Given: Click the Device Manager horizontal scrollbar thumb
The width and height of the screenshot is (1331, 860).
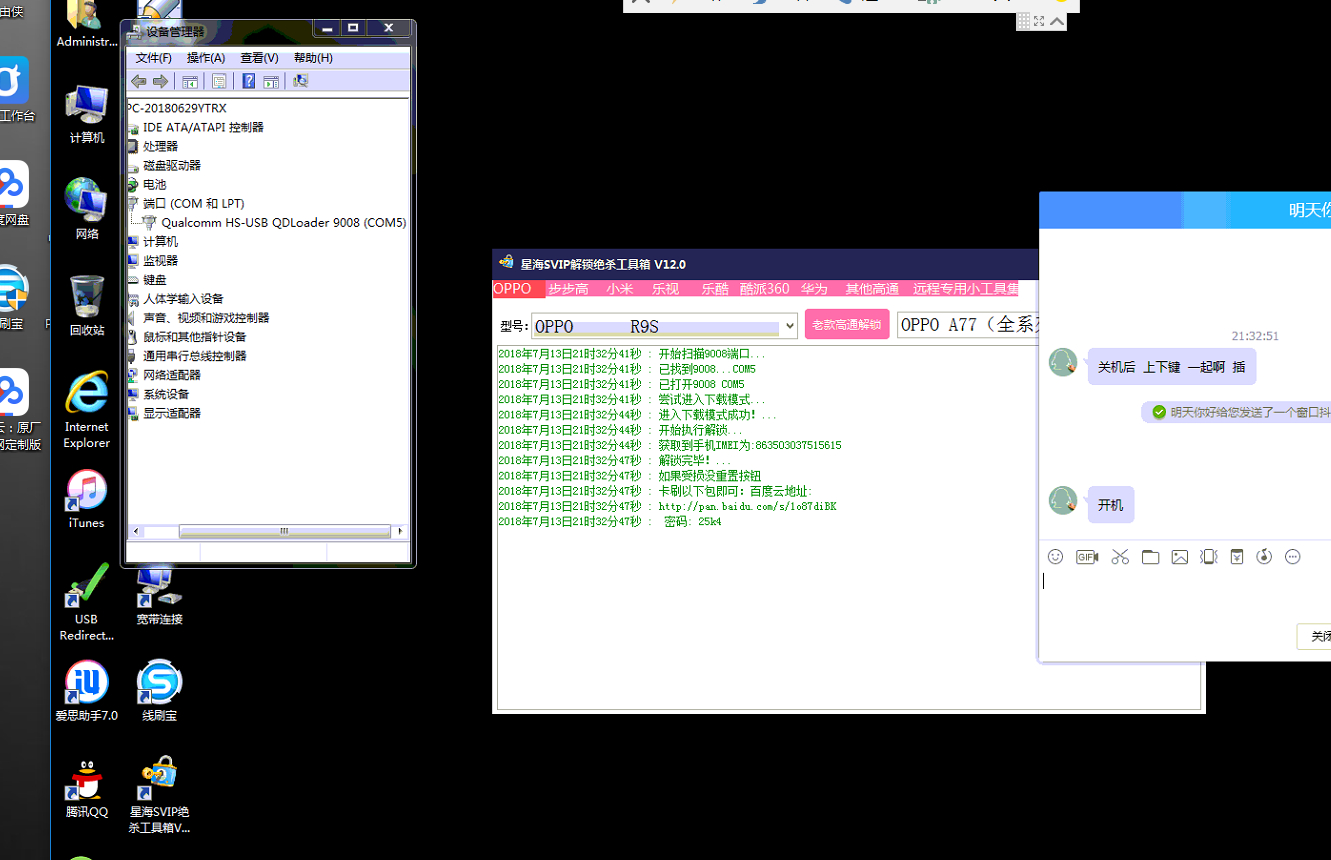Looking at the screenshot, I should [284, 531].
